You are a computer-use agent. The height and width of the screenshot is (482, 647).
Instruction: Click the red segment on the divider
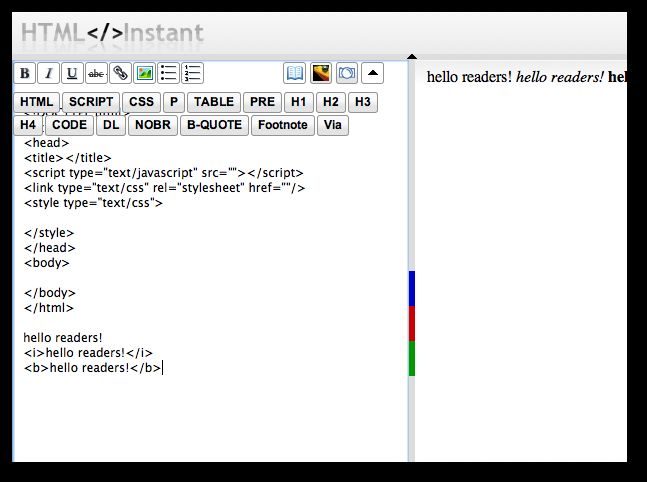click(412, 324)
